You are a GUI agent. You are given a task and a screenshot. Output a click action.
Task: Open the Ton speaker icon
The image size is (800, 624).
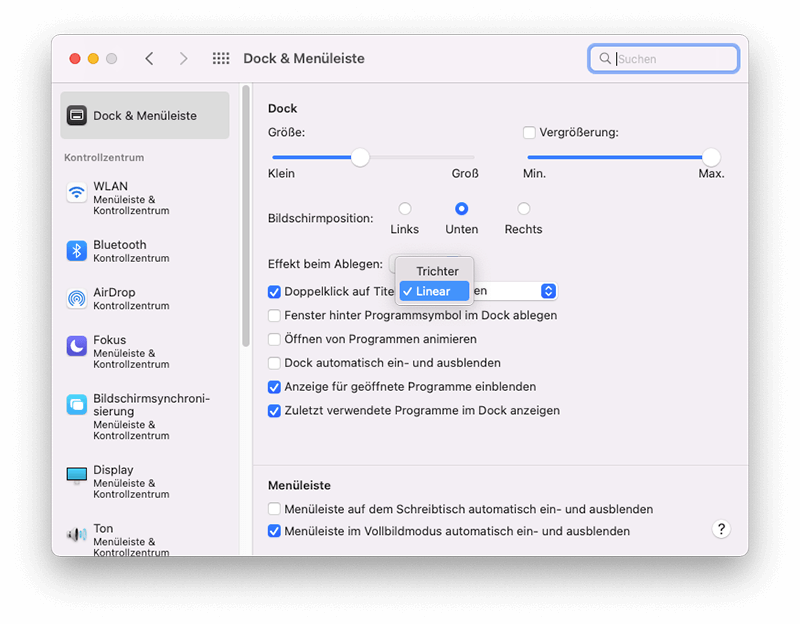coord(77,534)
